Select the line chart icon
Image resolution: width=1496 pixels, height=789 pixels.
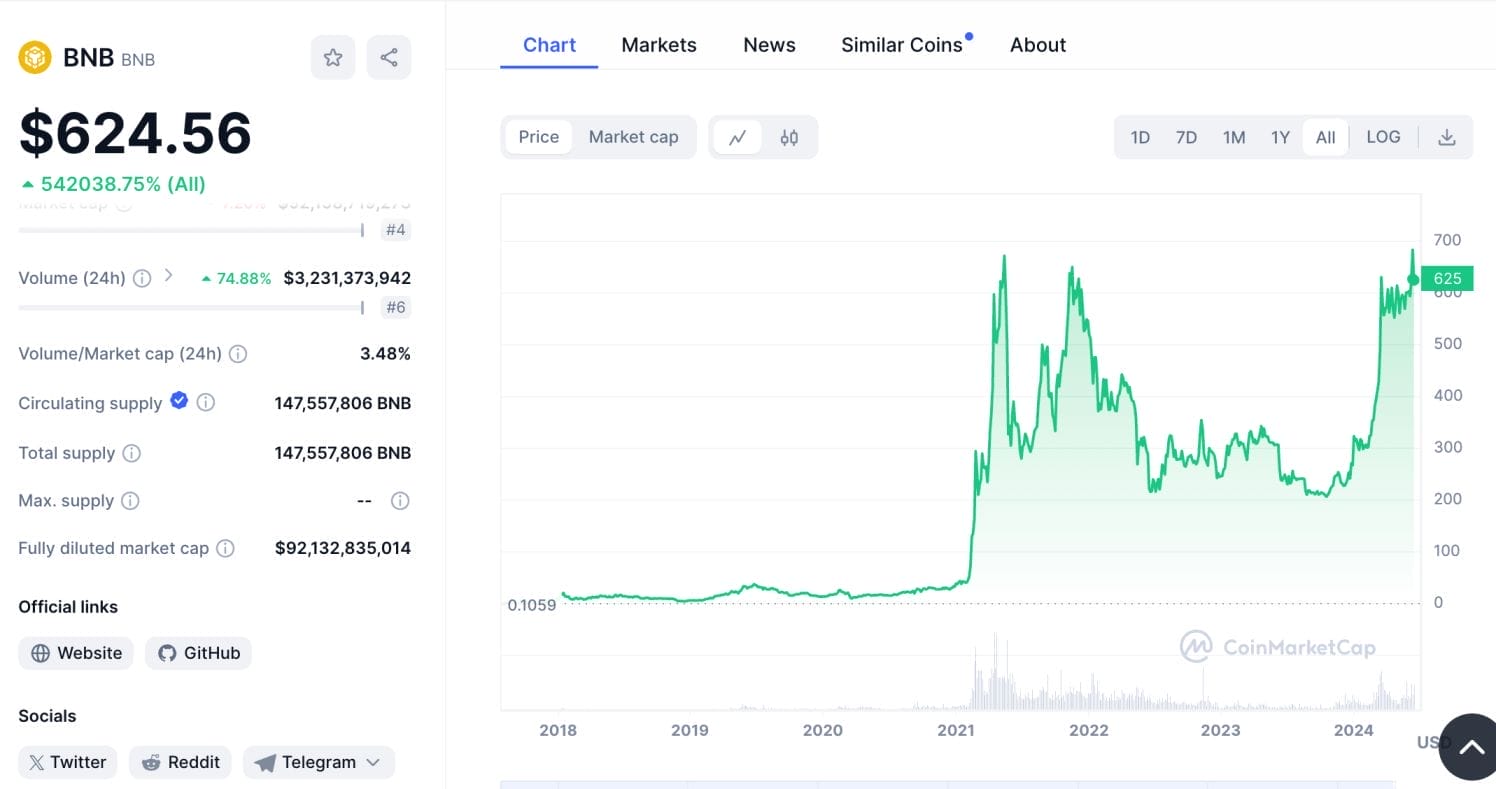[x=737, y=136]
